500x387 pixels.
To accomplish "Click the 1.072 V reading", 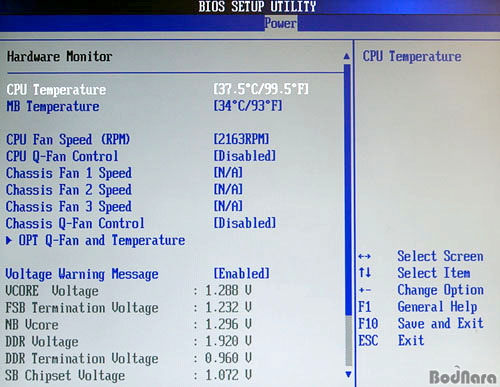I will (x=228, y=375).
